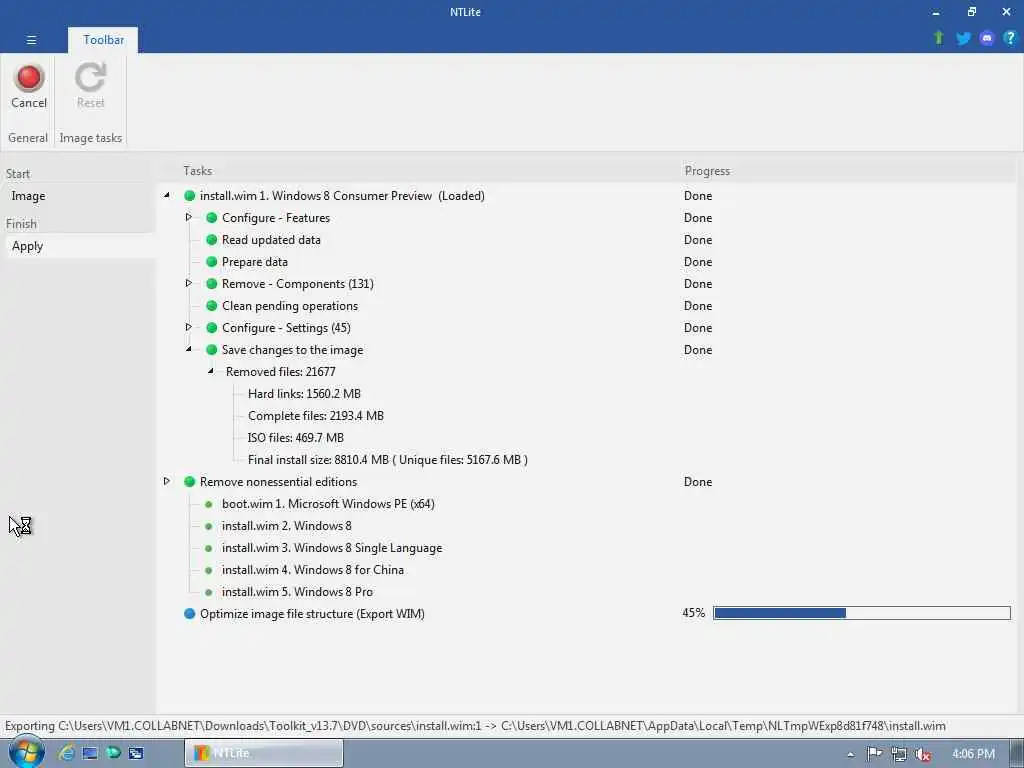Image resolution: width=1024 pixels, height=768 pixels.
Task: Collapse the install.wim 1 Windows 8 Consumer Preview node
Action: click(167, 195)
